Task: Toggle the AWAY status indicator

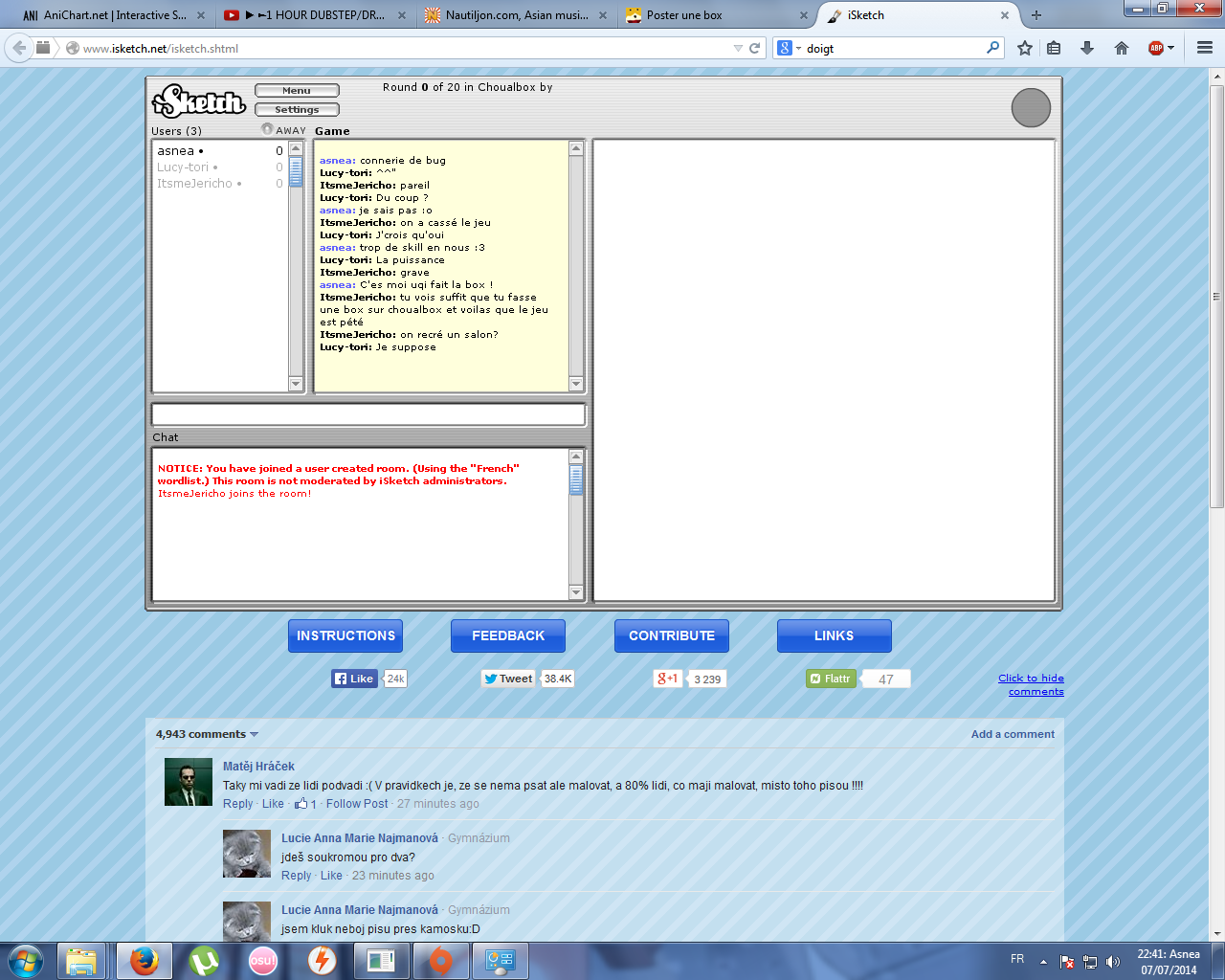Action: pyautogui.click(x=268, y=129)
